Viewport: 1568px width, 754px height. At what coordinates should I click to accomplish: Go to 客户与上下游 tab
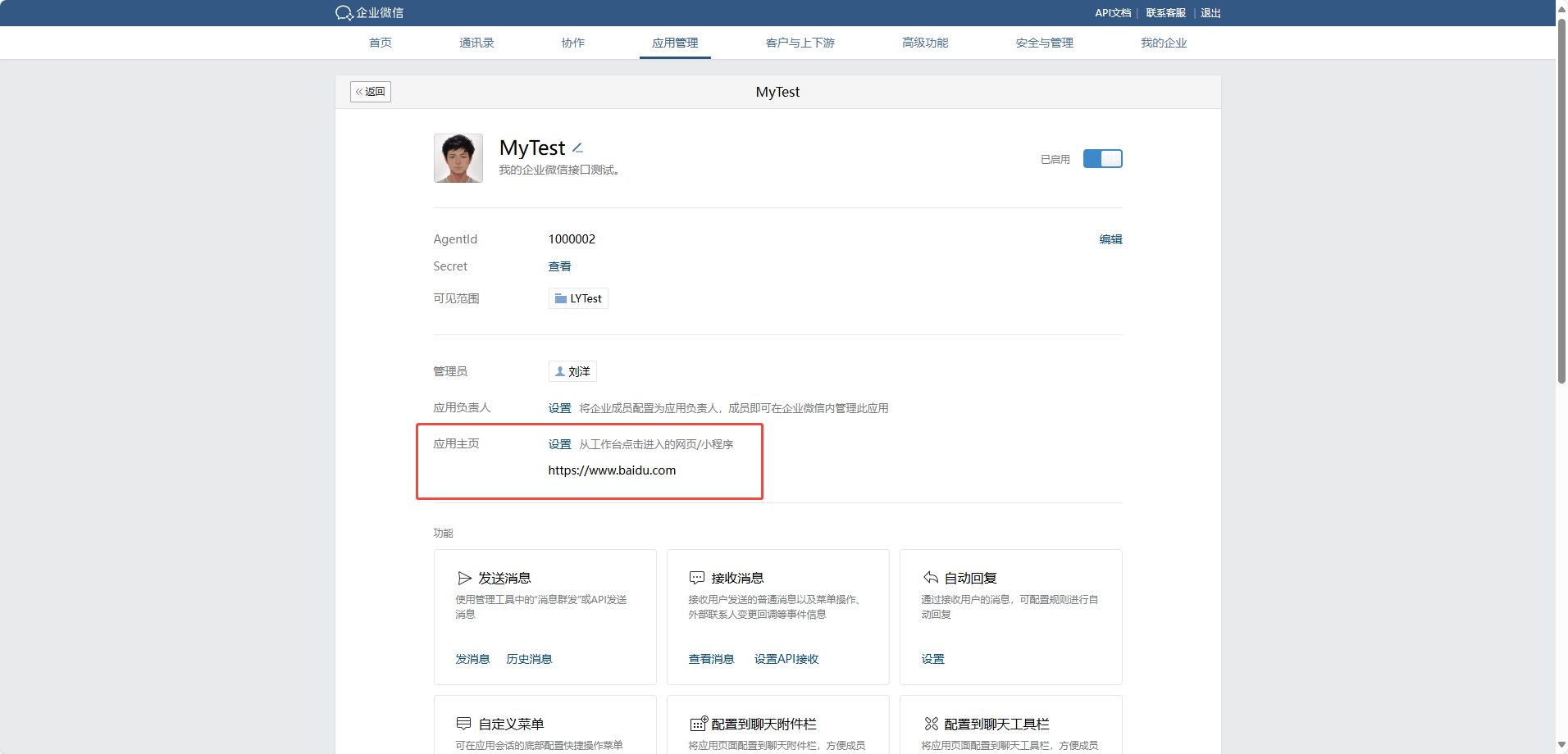[800, 43]
